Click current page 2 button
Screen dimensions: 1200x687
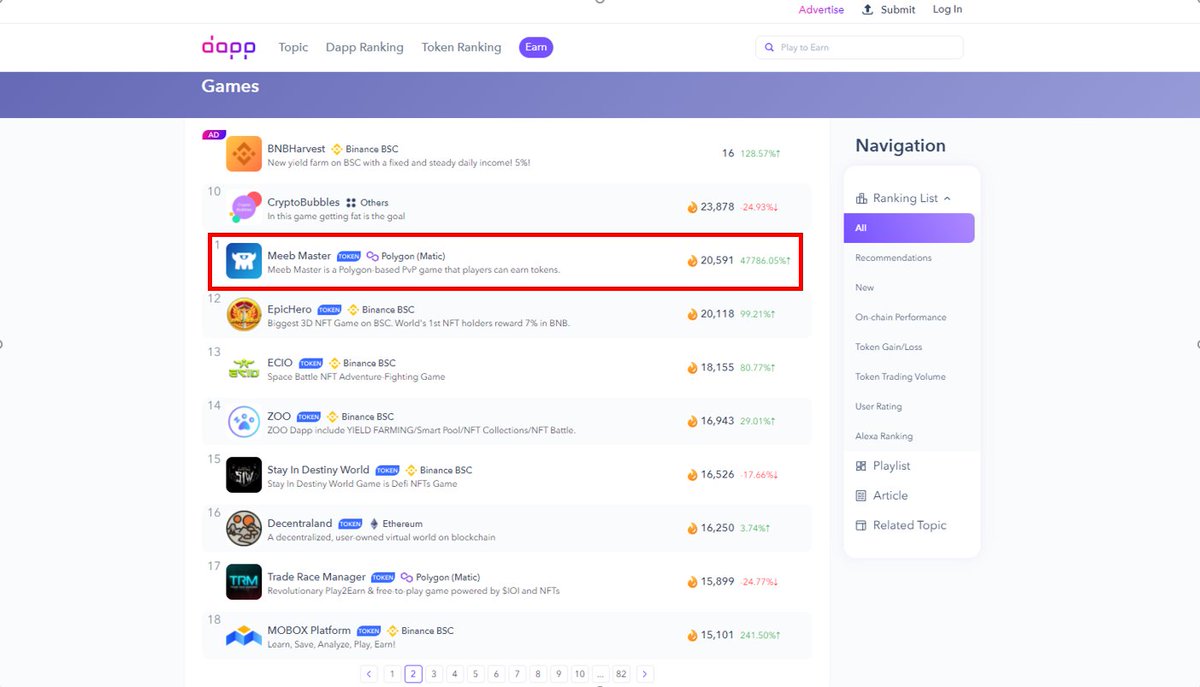point(413,674)
